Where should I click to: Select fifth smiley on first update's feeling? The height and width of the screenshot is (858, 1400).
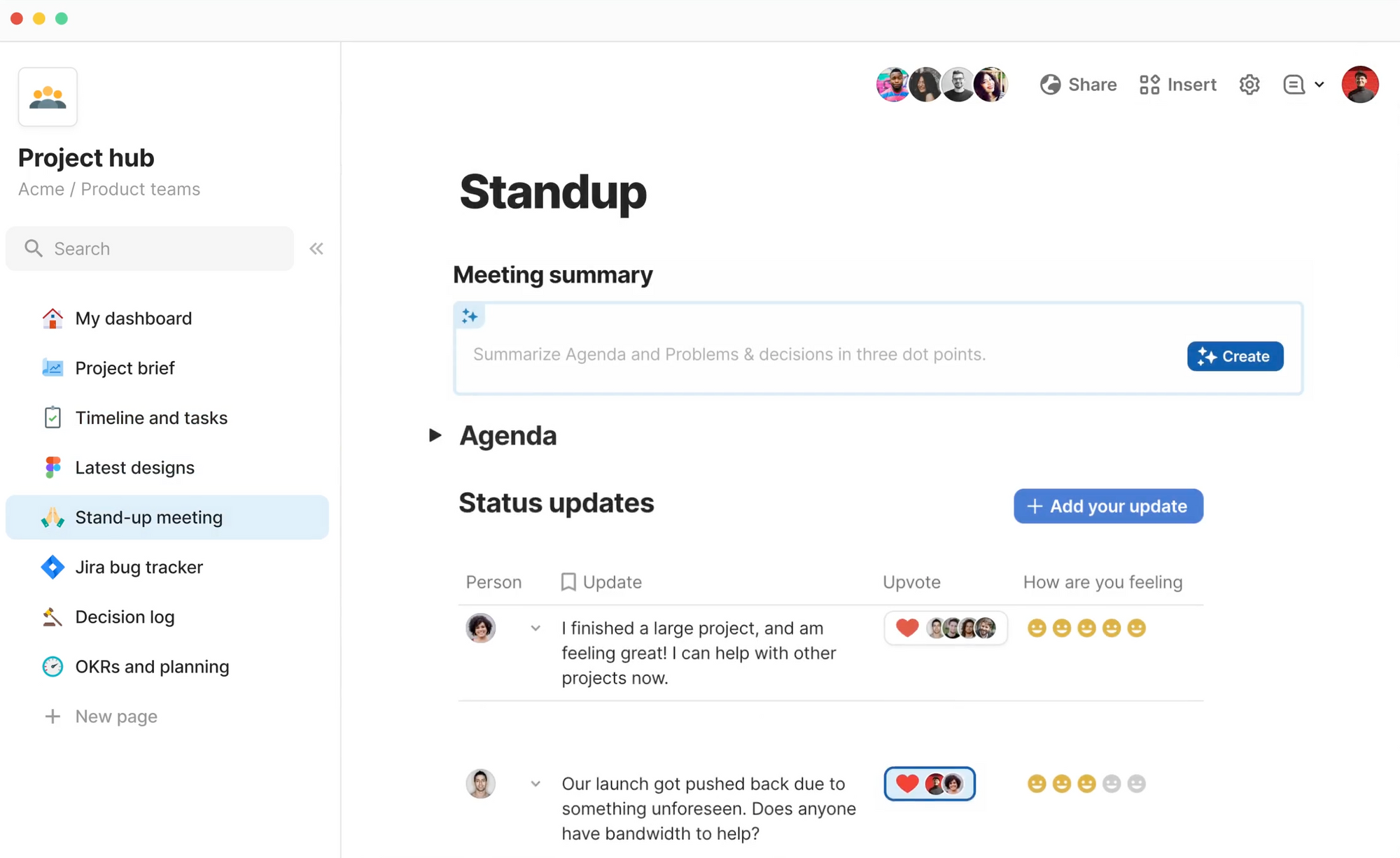[x=1136, y=628]
